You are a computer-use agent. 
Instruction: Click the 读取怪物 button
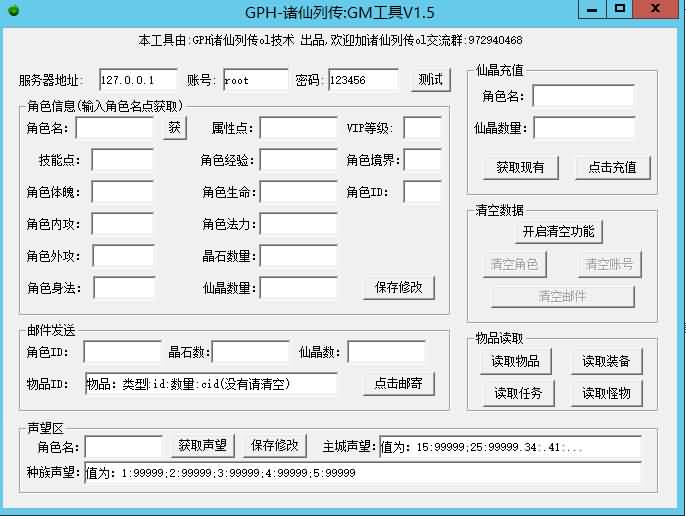(x=606, y=393)
